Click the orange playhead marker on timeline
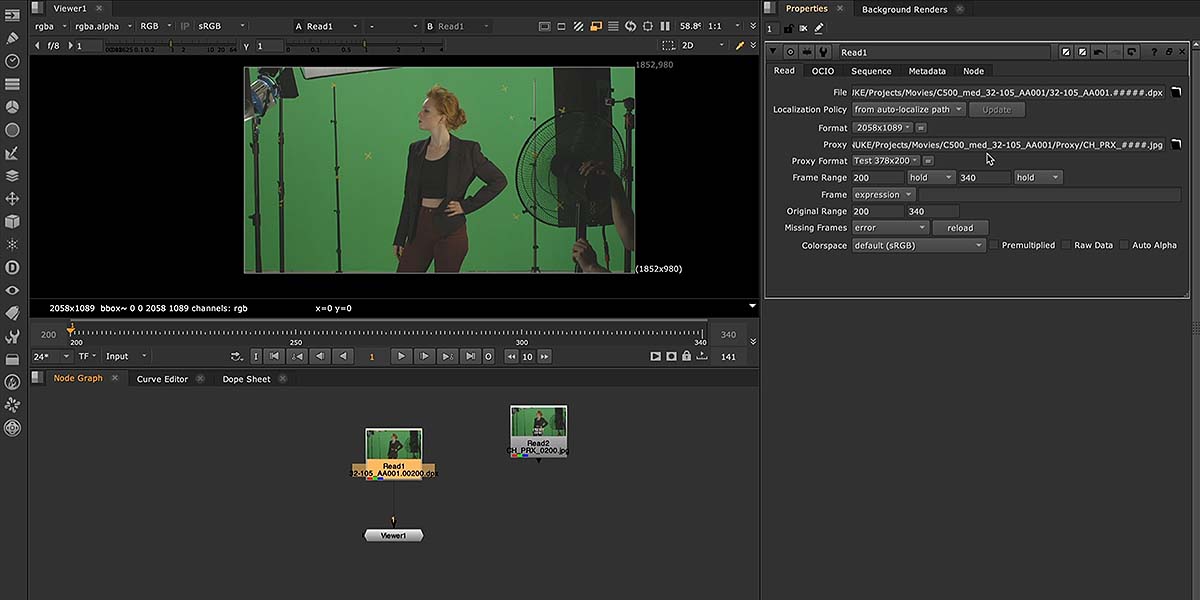Image resolution: width=1200 pixels, height=600 pixels. coord(70,328)
